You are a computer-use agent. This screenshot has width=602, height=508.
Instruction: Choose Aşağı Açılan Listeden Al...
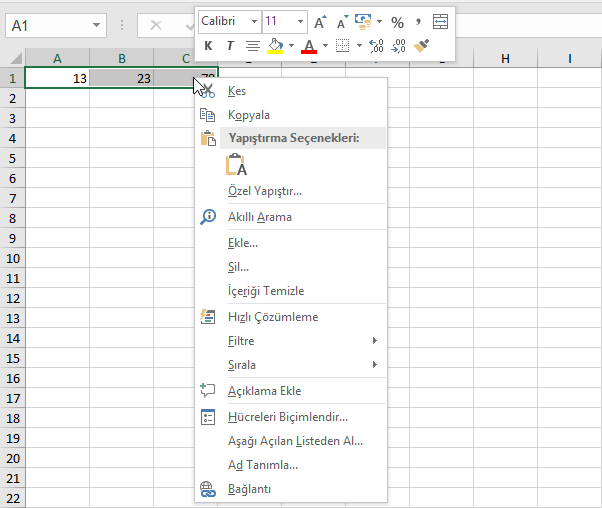pos(291,441)
